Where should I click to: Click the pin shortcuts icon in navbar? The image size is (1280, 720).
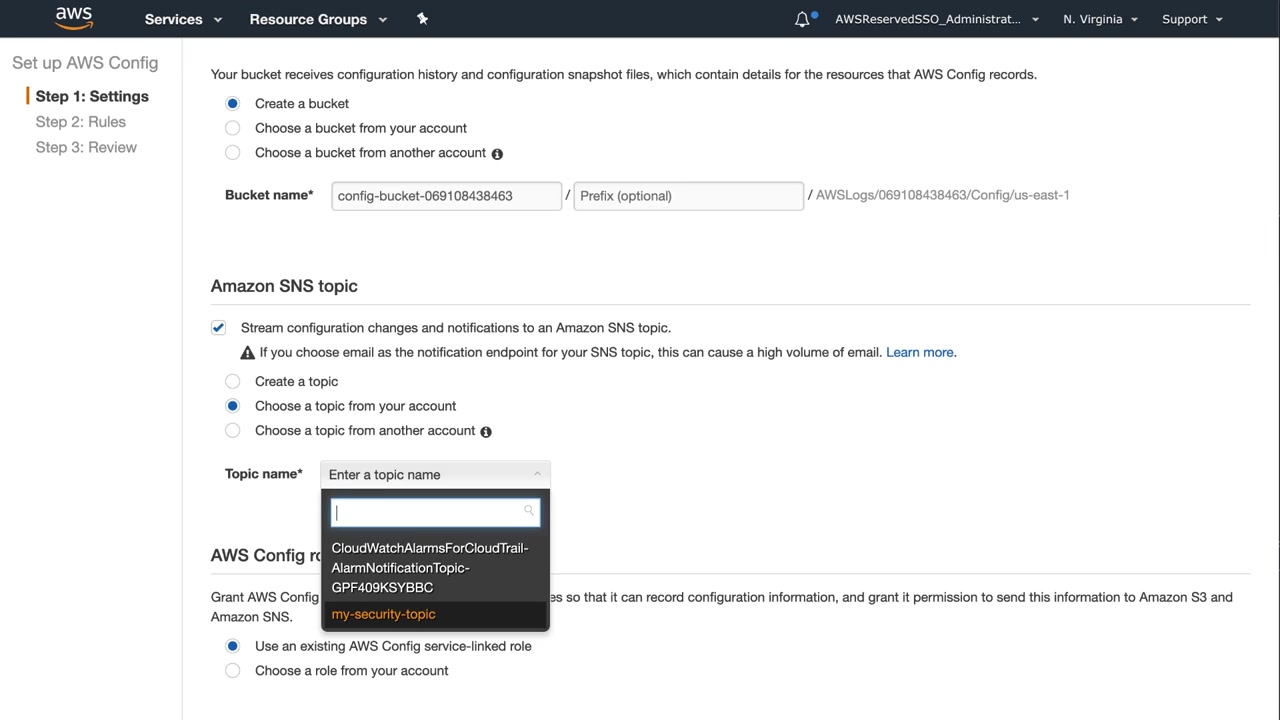(422, 19)
